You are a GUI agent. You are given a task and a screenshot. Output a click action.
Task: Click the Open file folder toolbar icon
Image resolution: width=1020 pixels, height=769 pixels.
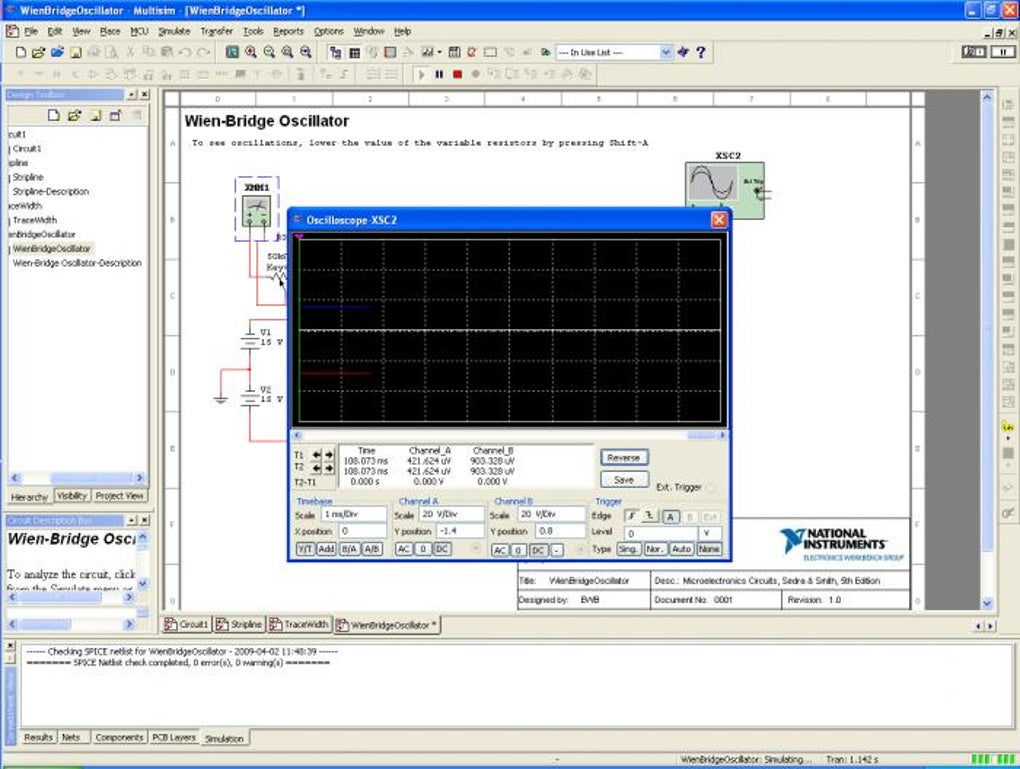(39, 52)
